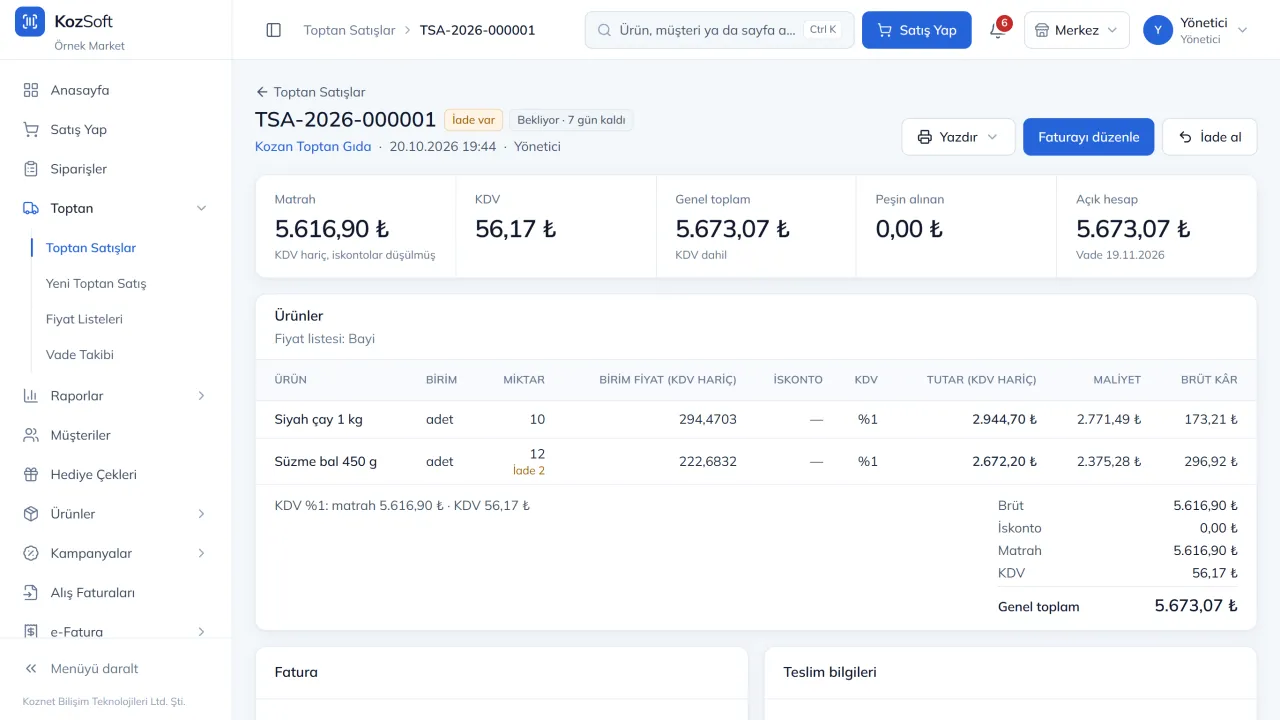This screenshot has width=1280, height=720.
Task: Open Vade Takibi menu item
Action: coord(80,355)
